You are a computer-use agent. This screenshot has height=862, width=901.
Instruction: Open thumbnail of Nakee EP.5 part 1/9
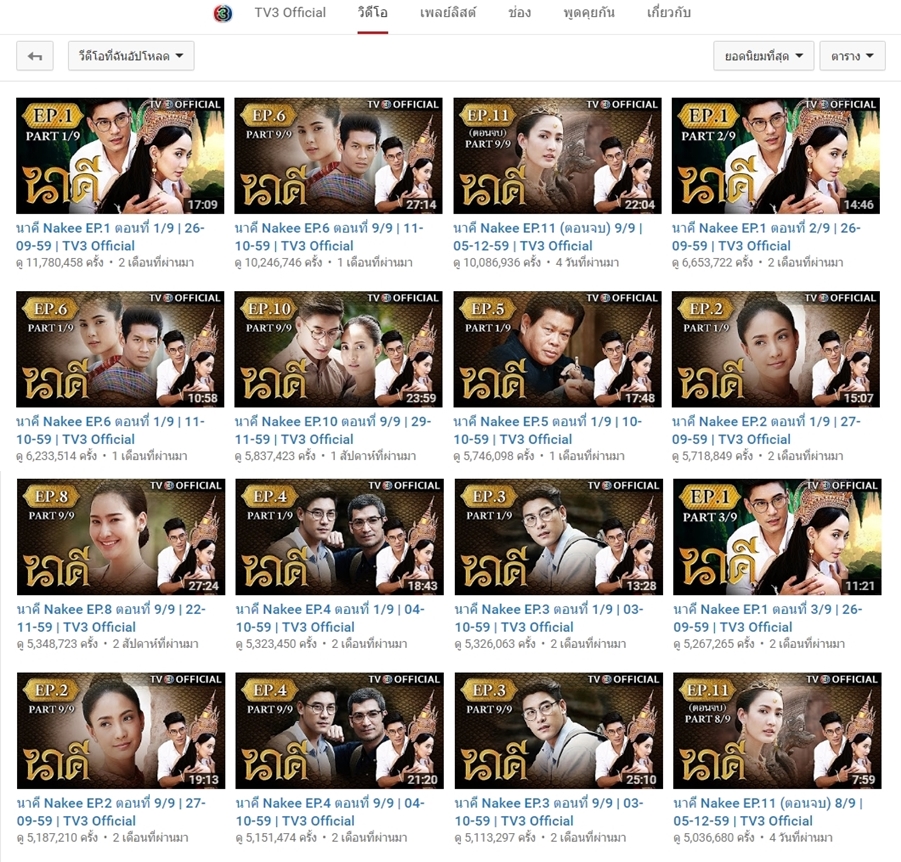557,349
